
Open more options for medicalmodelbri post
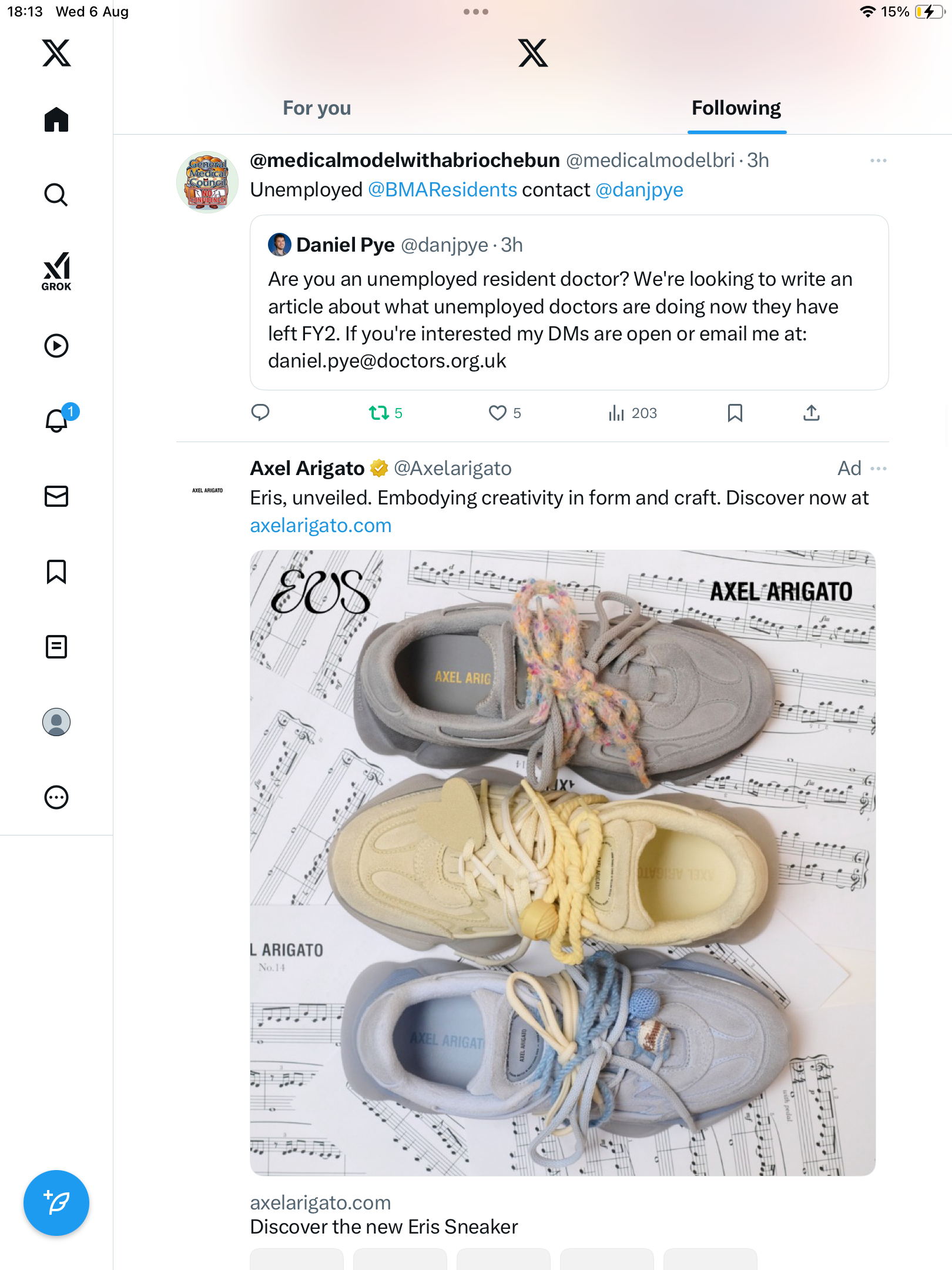point(878,161)
